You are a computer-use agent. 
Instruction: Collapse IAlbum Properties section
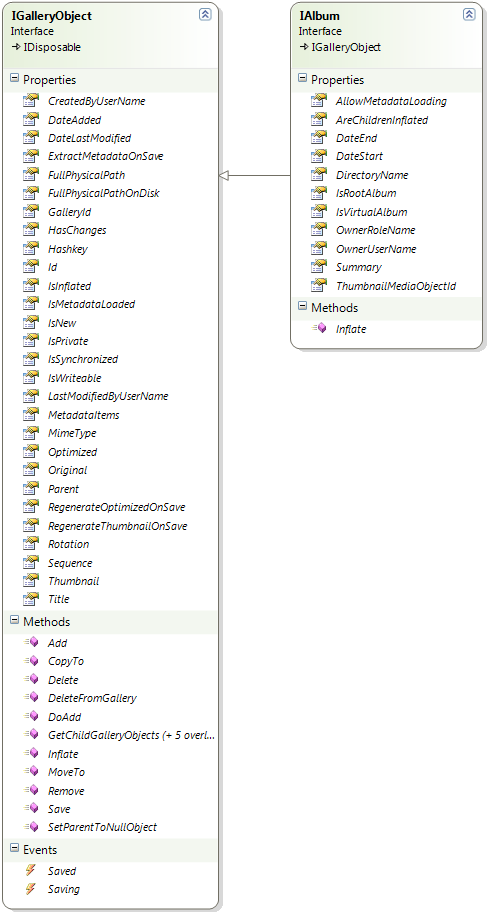(302, 79)
